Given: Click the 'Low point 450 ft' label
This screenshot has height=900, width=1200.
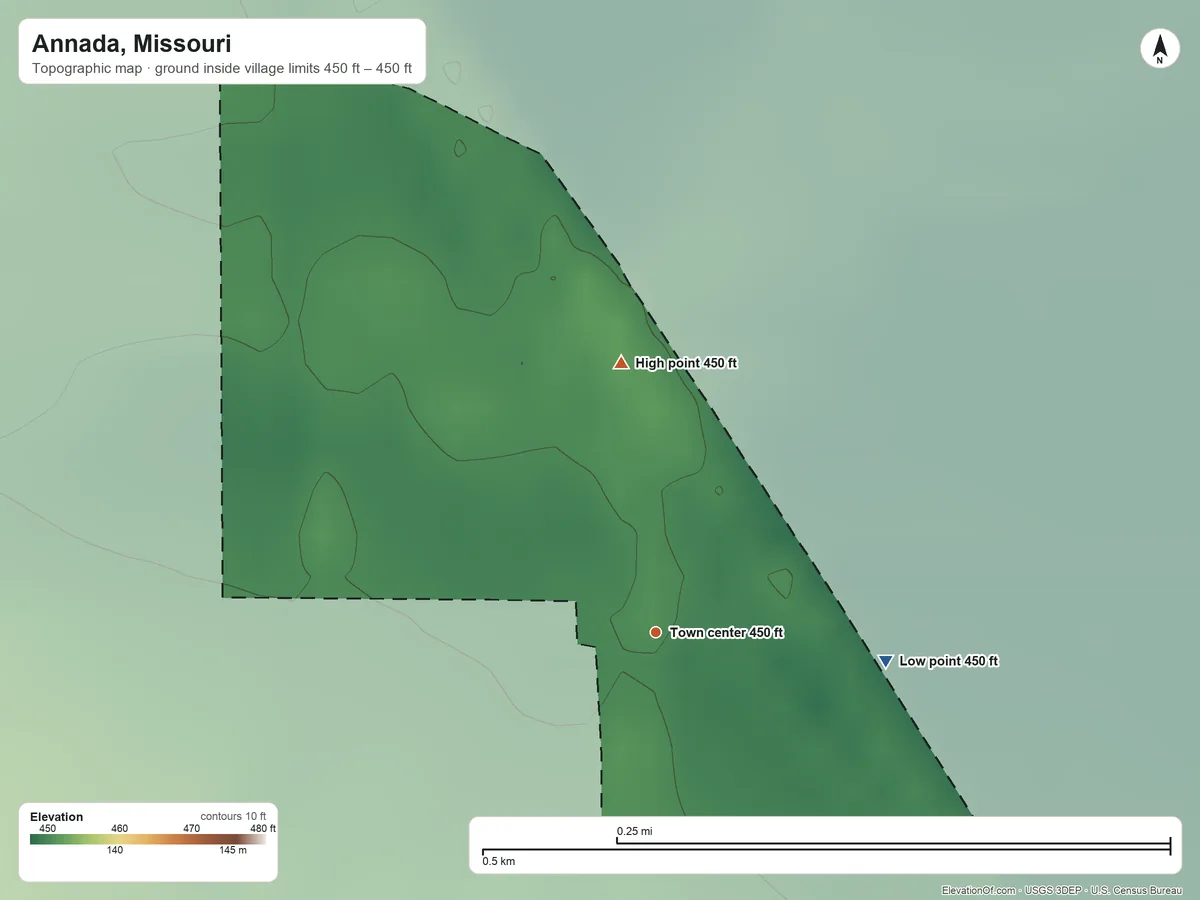Looking at the screenshot, I should point(948,661).
